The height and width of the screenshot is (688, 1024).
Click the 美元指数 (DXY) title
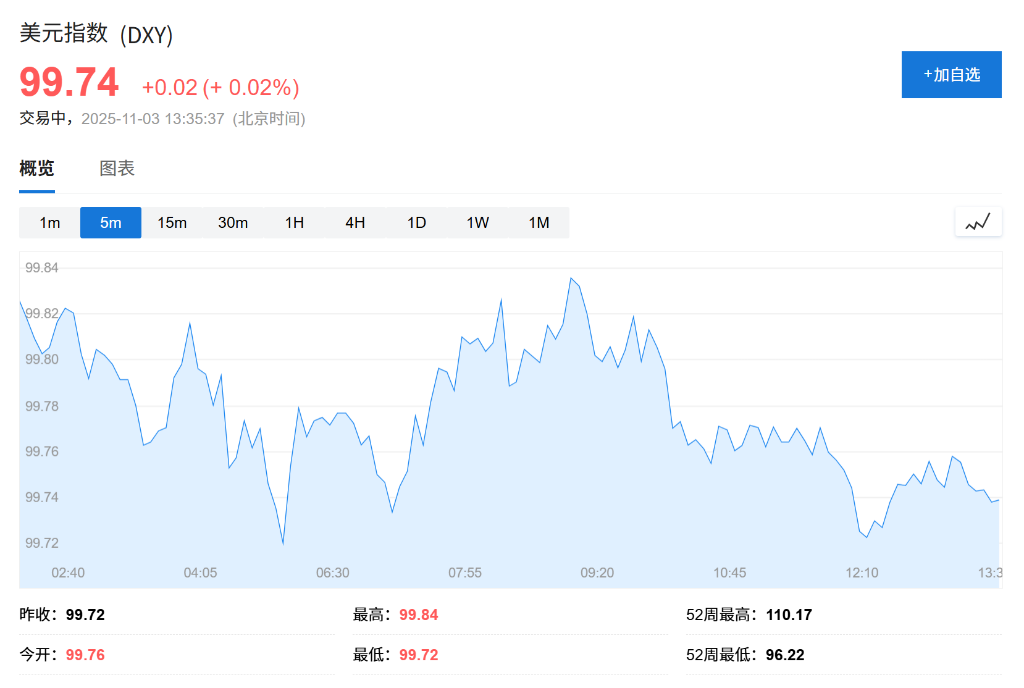click(x=95, y=33)
